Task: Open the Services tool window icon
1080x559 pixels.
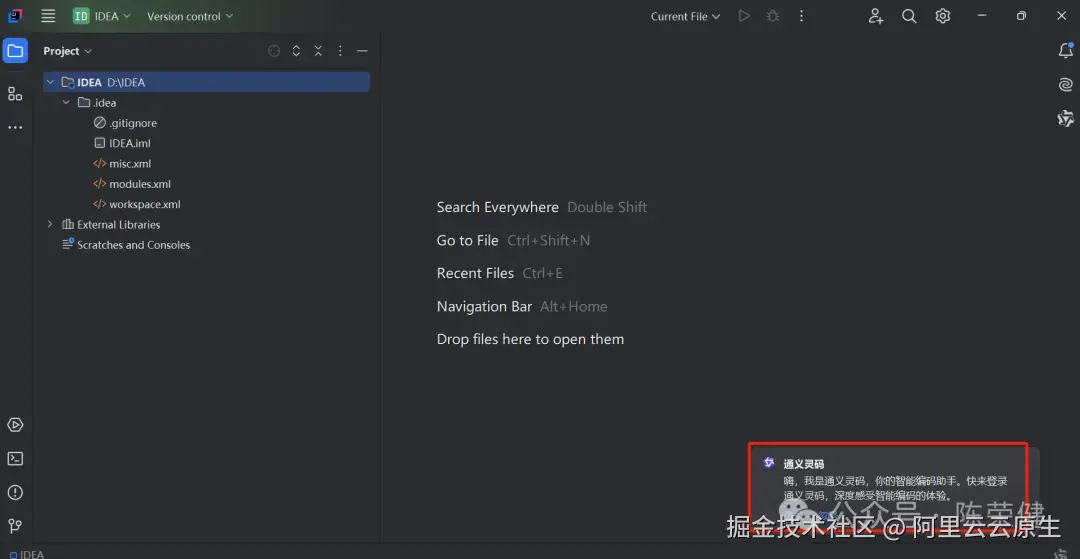Action: 15,425
